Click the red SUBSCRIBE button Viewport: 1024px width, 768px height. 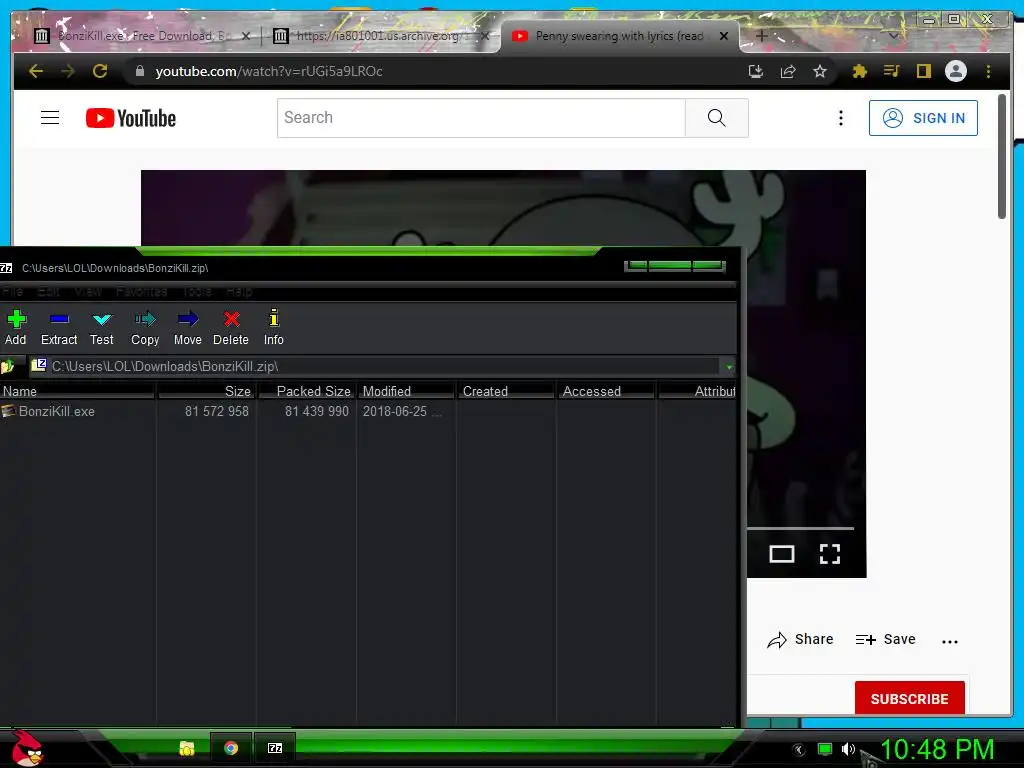pyautogui.click(x=909, y=699)
